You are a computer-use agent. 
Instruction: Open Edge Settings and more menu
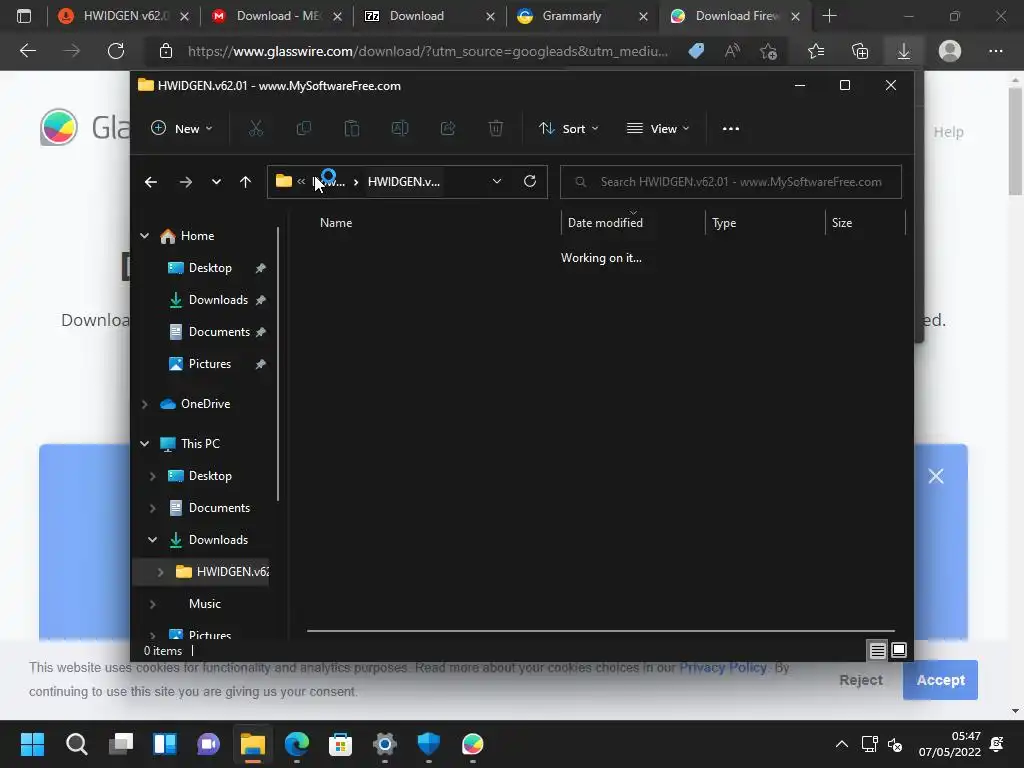[995, 51]
